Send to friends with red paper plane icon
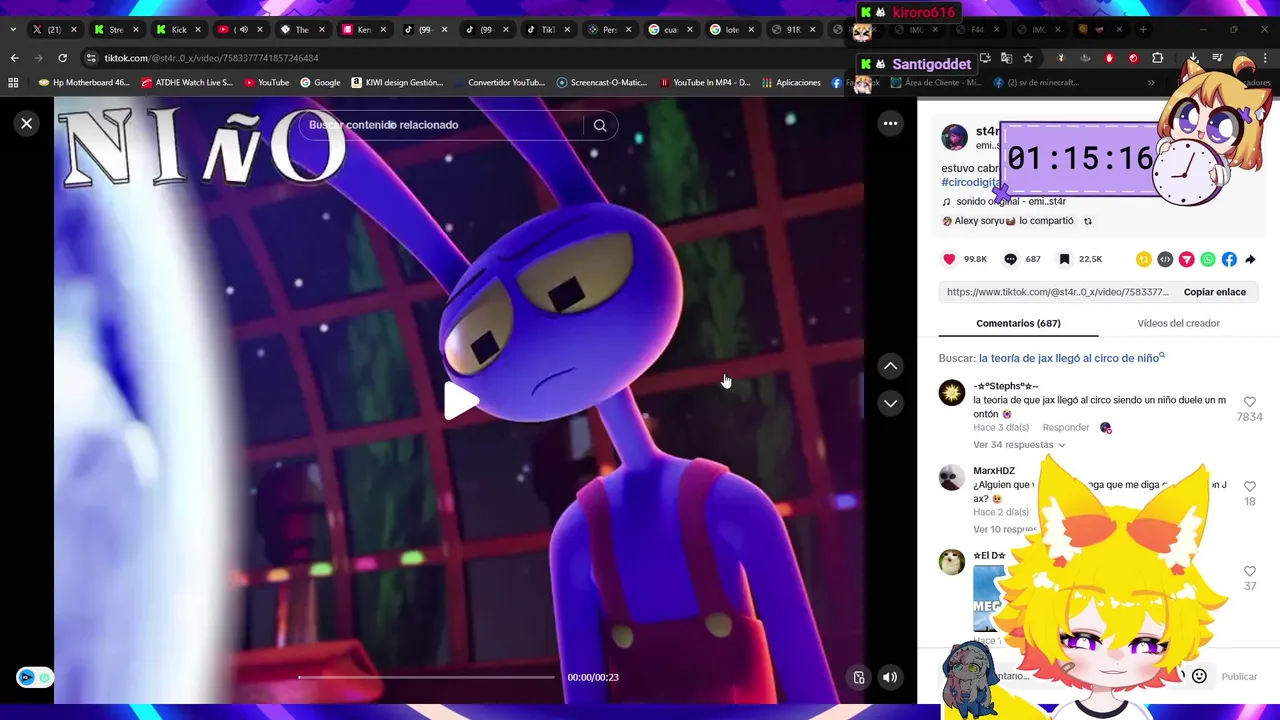This screenshot has height=720, width=1280. point(1186,259)
